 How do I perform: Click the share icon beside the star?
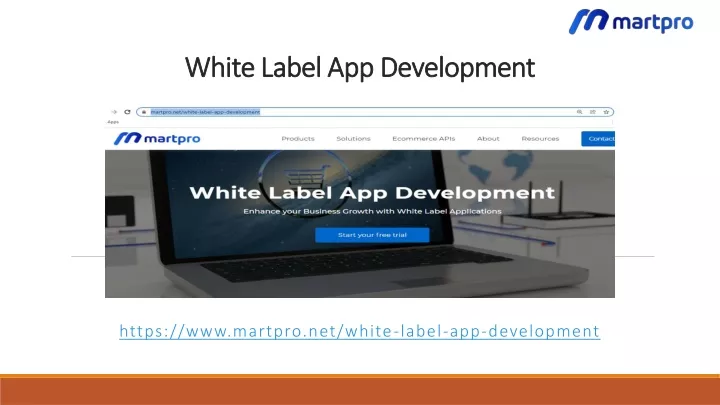click(x=593, y=112)
